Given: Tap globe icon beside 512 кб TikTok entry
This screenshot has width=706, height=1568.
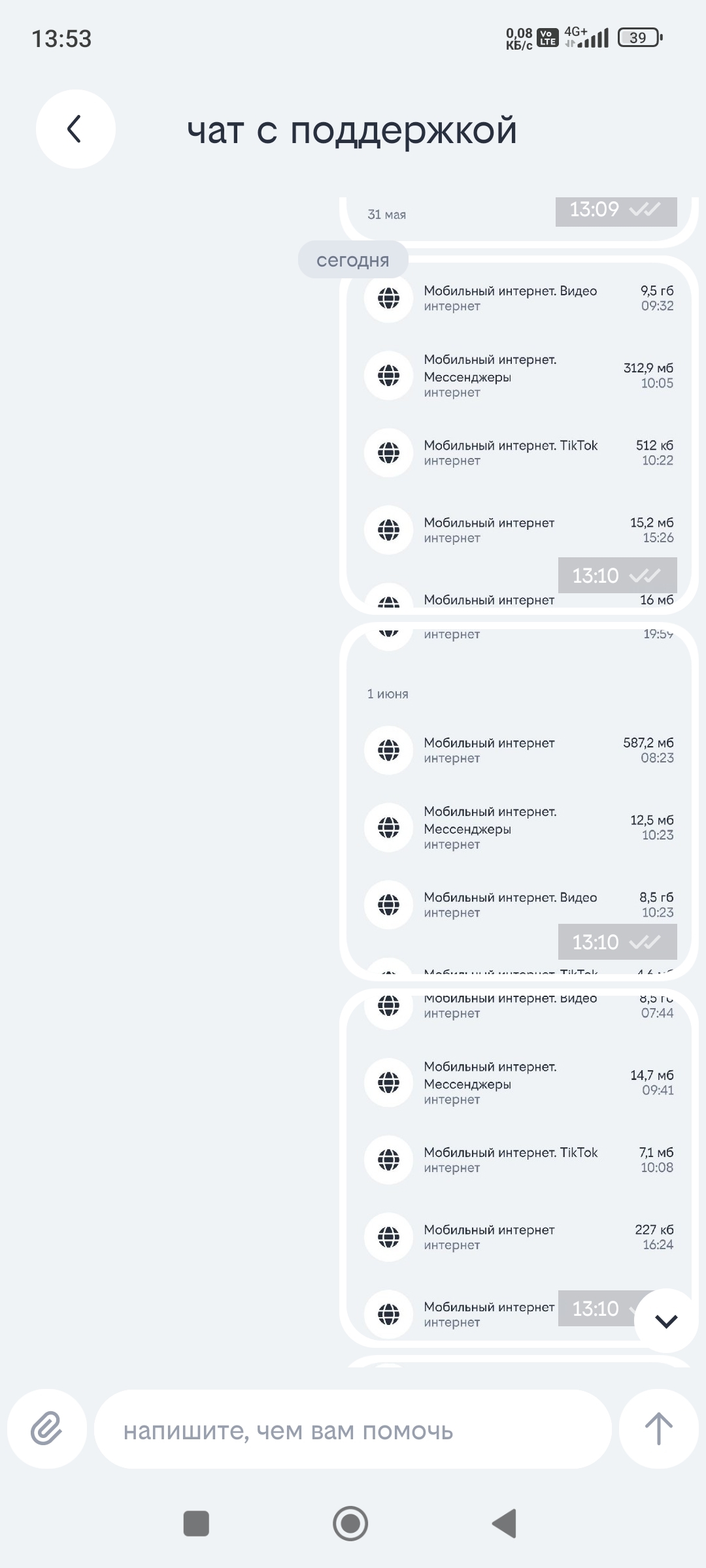Looking at the screenshot, I should coord(389,452).
